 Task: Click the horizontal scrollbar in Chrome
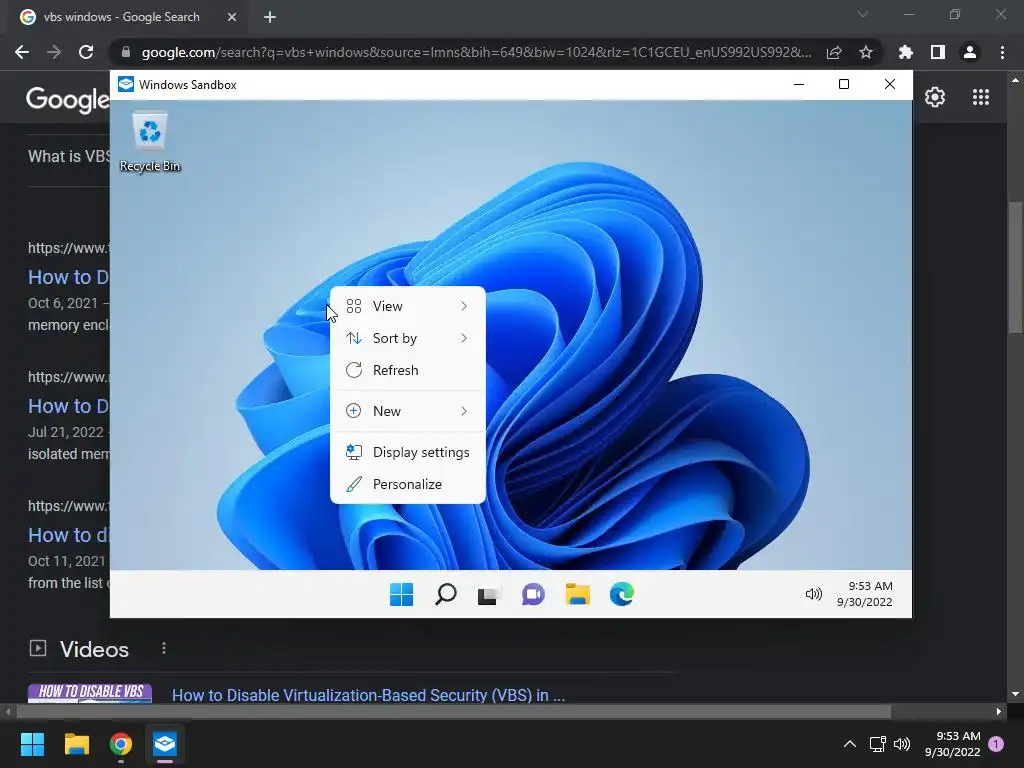tap(453, 711)
